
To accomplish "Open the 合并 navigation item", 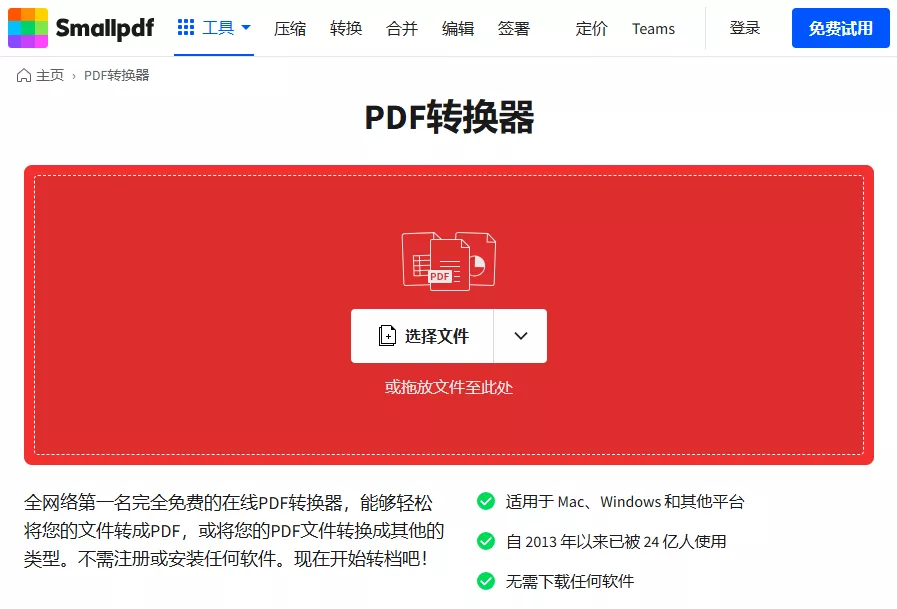I will 402,29.
